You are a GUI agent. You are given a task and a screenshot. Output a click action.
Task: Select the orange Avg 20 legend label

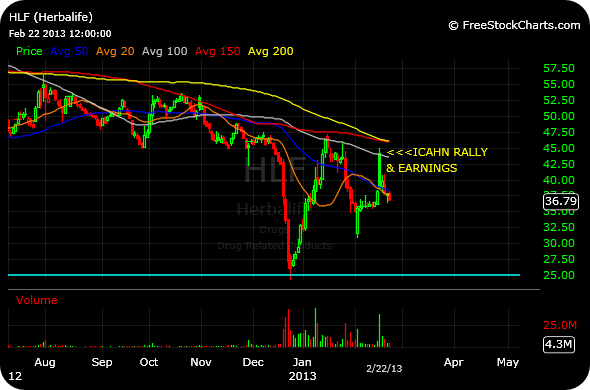[x=115, y=51]
